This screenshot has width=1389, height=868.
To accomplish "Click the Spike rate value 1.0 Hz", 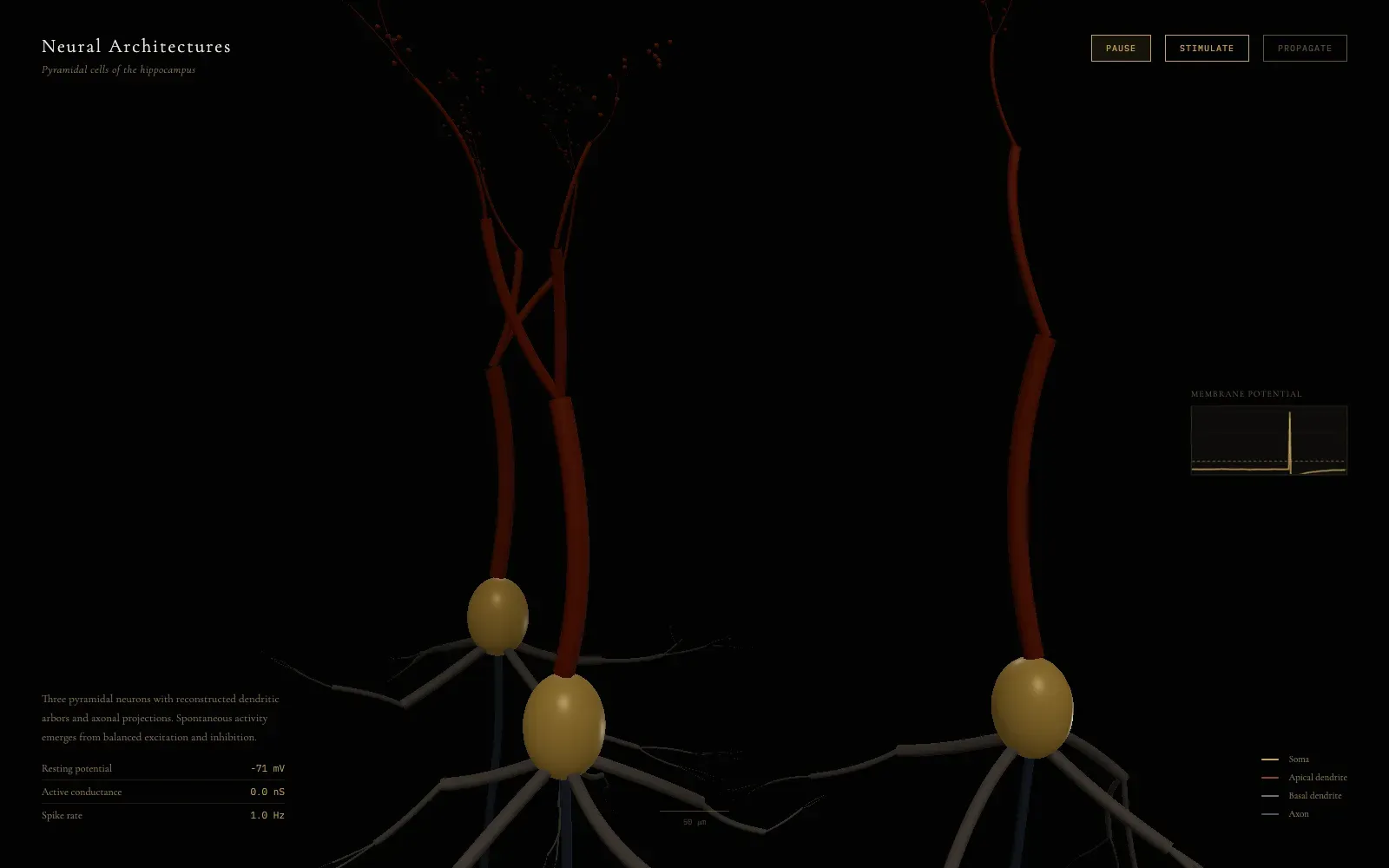I will click(x=267, y=816).
